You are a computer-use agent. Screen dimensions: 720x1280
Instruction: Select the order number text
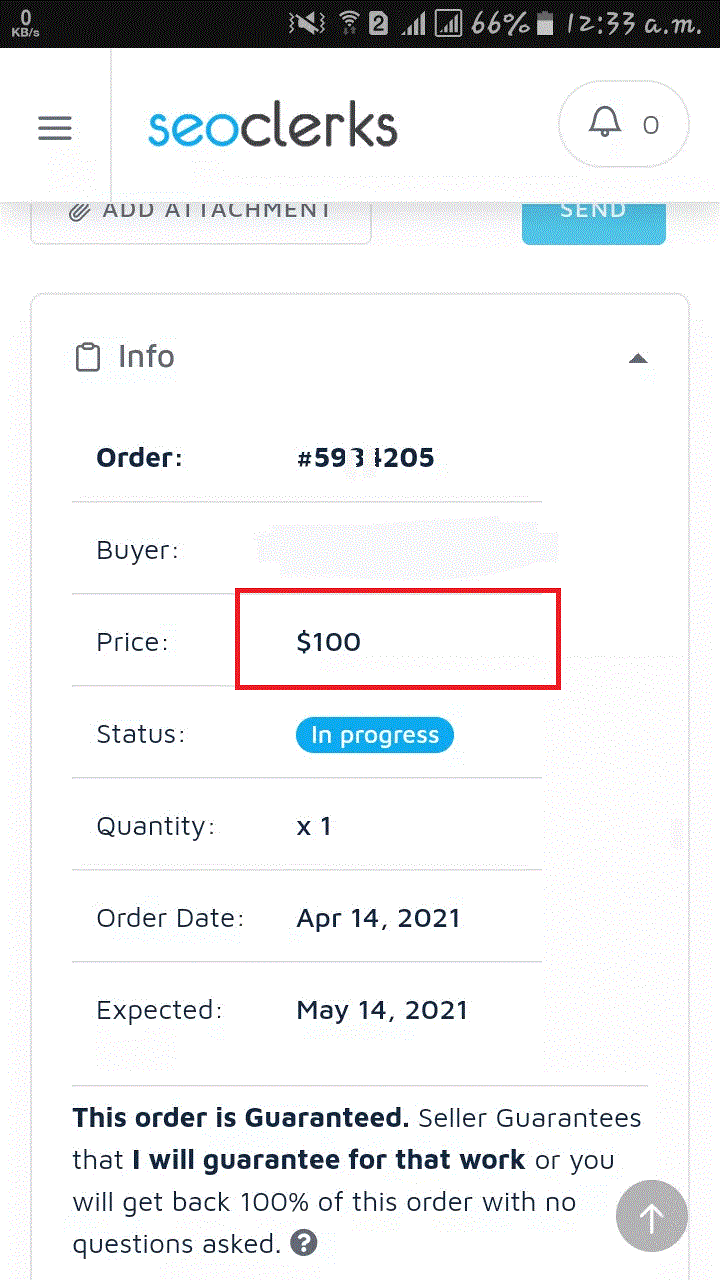click(365, 459)
